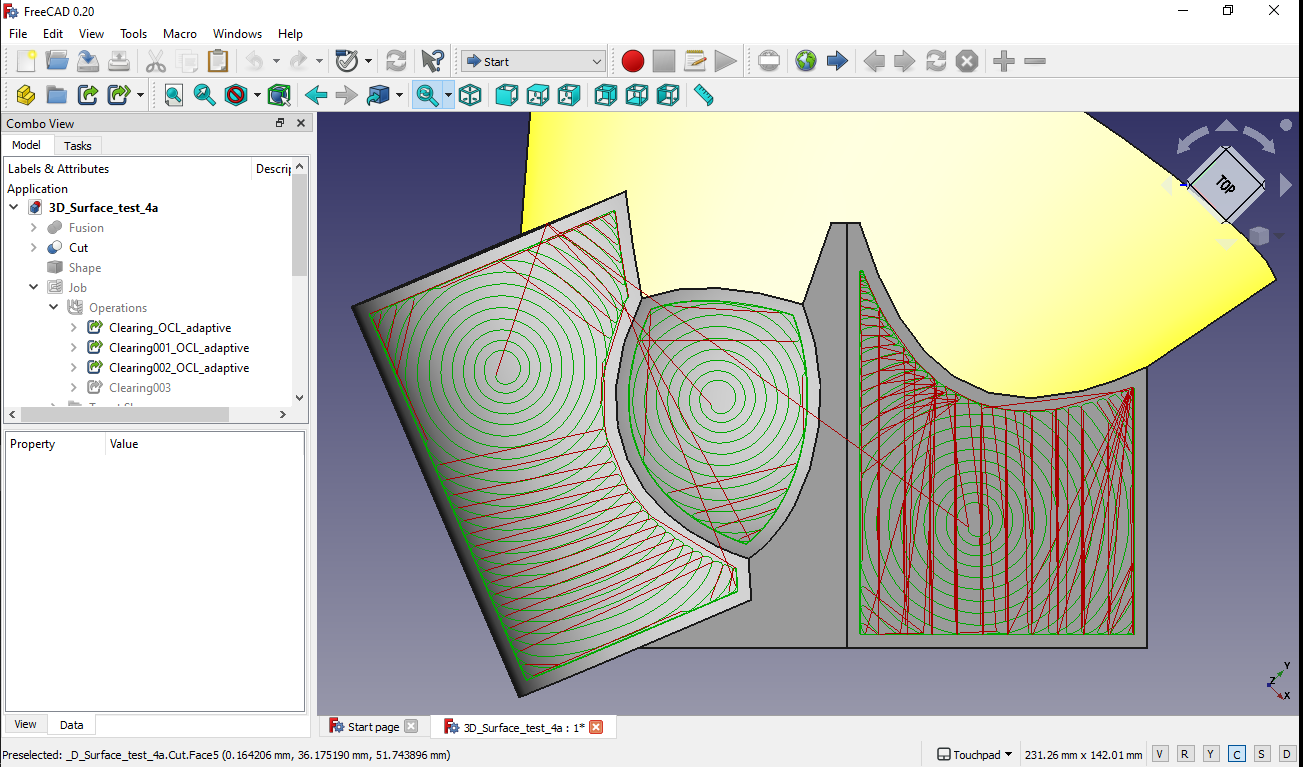Viewport: 1303px width, 767px height.
Task: Click the Cut scissors icon
Action: click(156, 61)
